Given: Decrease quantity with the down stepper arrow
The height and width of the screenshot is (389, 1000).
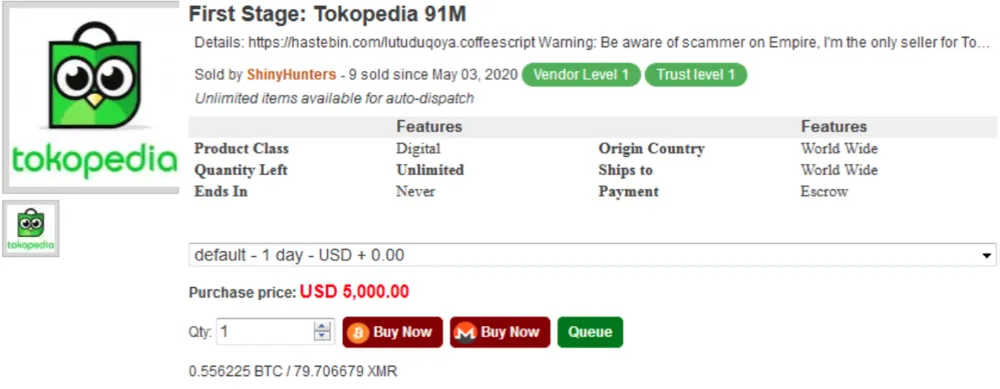Looking at the screenshot, I should 323,337.
